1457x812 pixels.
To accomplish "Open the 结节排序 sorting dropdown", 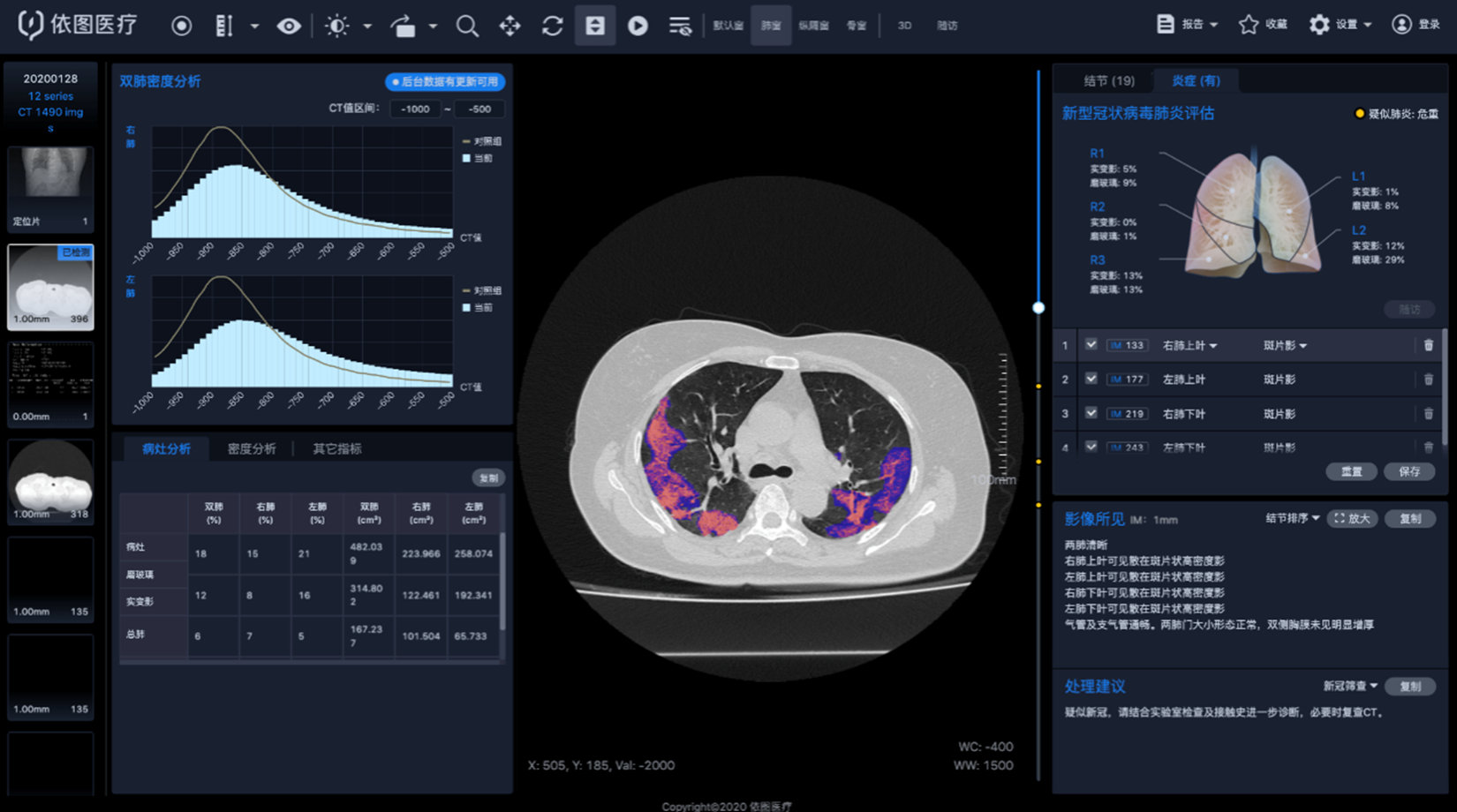I will [x=1293, y=518].
